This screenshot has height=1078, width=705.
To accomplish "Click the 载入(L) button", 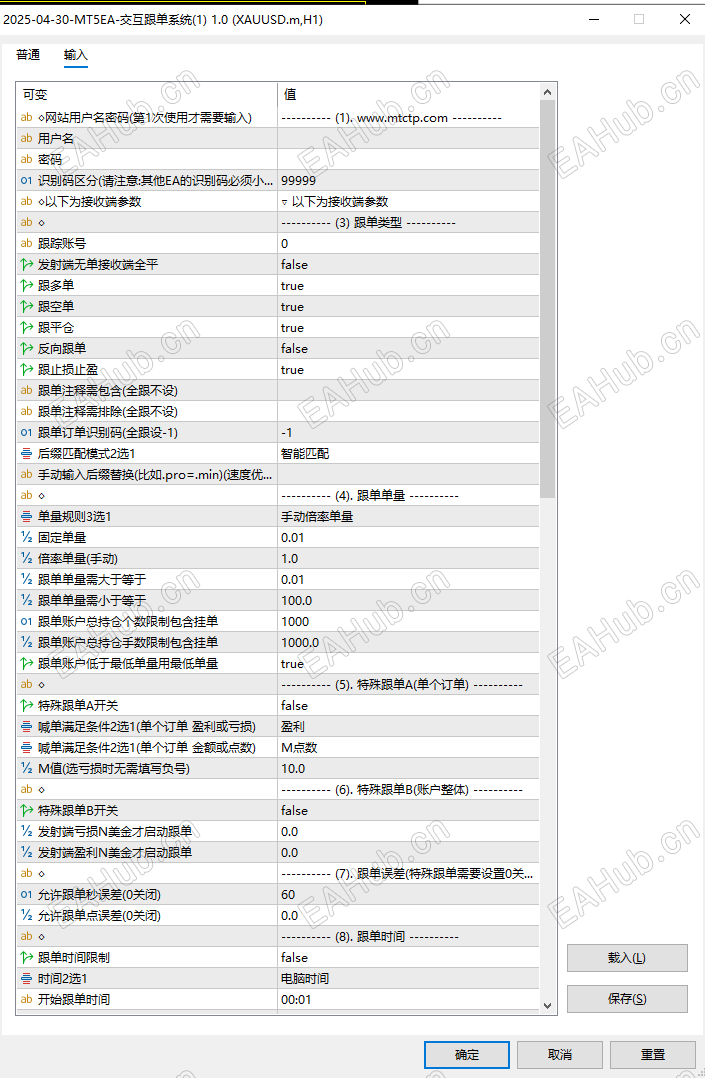I will pos(627,958).
